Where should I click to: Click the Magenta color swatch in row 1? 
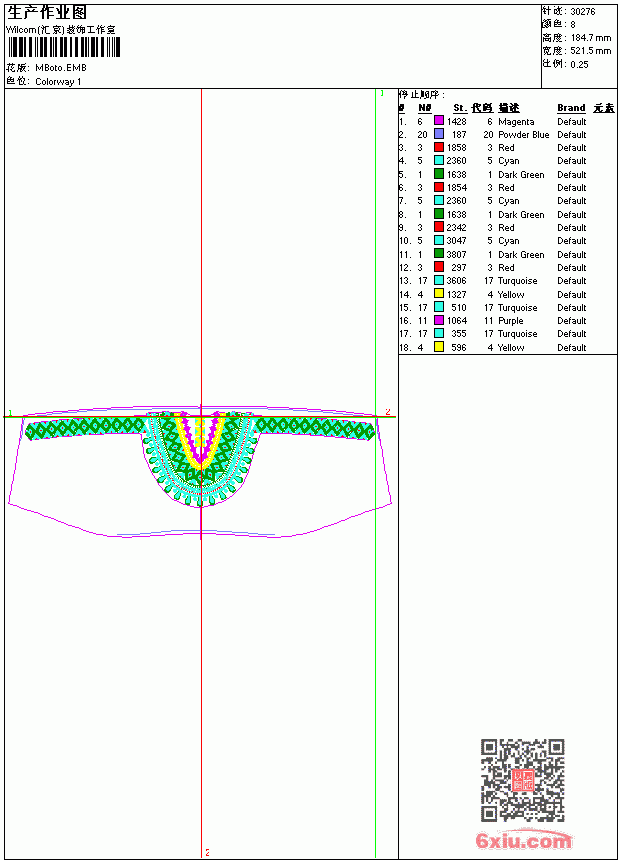[439, 121]
